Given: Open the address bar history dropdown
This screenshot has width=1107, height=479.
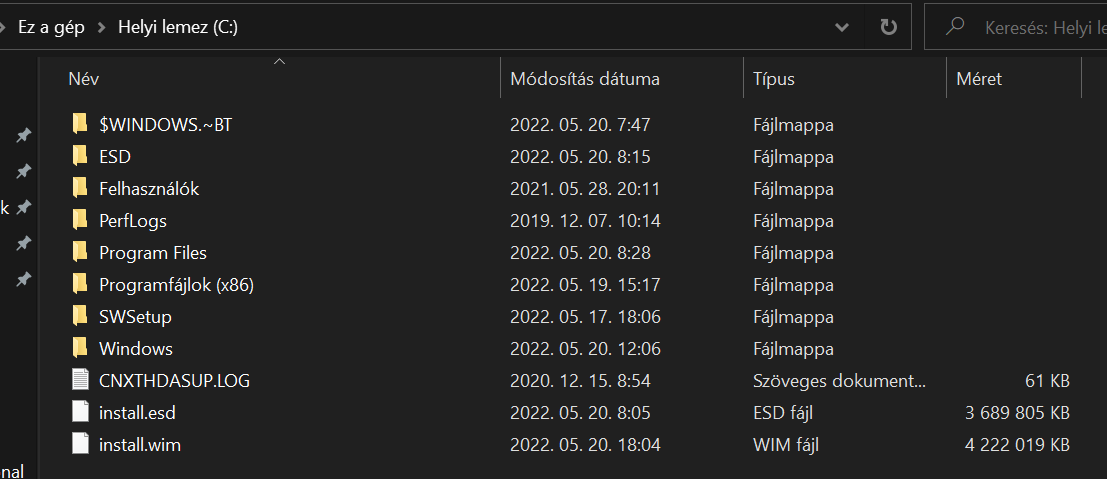Looking at the screenshot, I should pyautogui.click(x=842, y=28).
